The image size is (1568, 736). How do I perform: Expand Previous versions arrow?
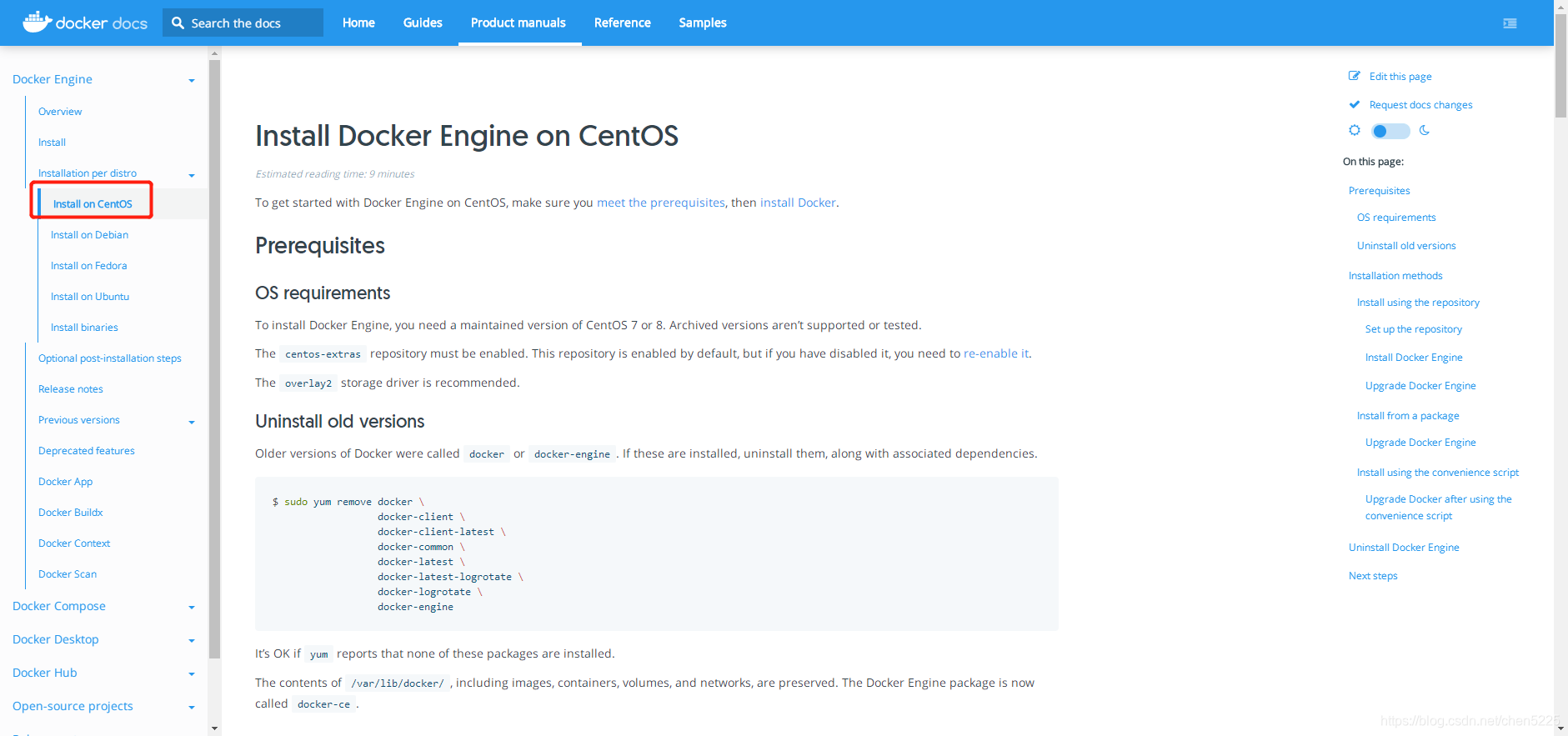point(192,422)
